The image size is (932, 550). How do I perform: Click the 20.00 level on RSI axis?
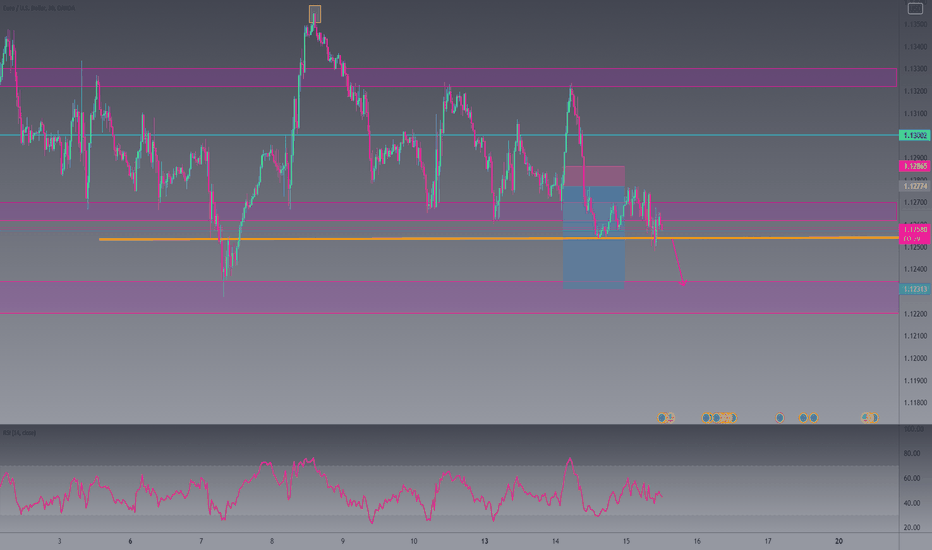tap(912, 527)
